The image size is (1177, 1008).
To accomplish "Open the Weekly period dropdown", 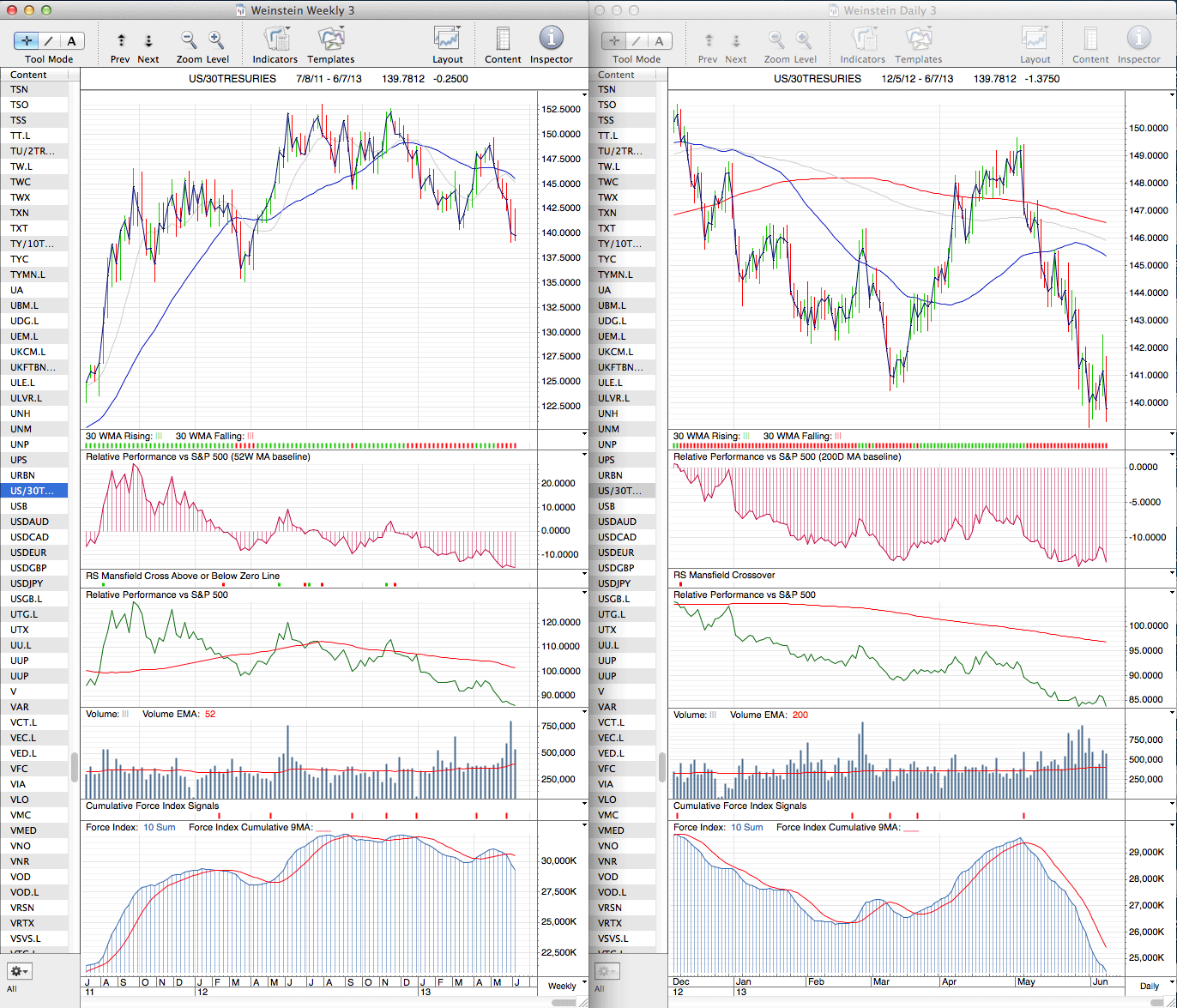I will (x=562, y=986).
